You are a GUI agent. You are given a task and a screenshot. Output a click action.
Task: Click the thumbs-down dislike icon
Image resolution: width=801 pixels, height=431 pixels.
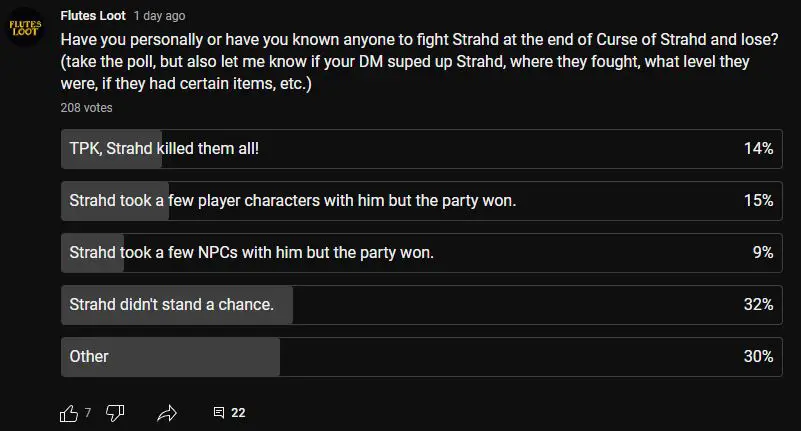click(115, 413)
